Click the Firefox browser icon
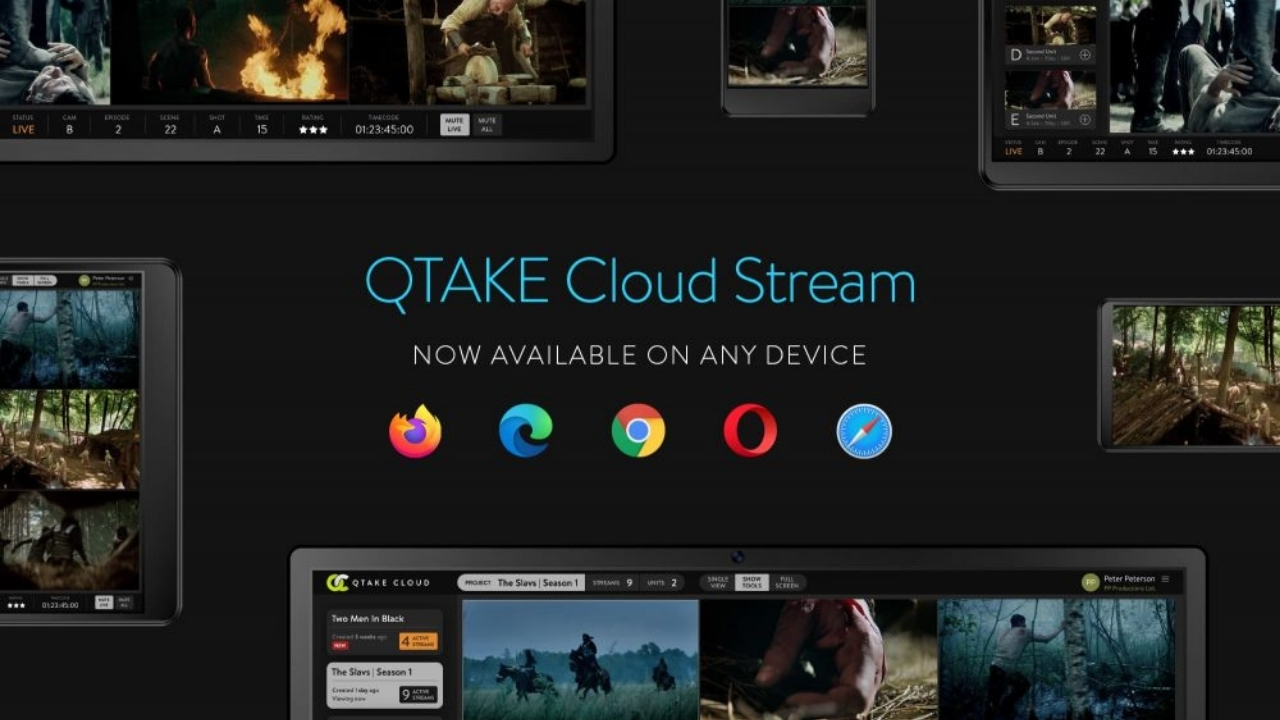The height and width of the screenshot is (720, 1280). click(415, 431)
